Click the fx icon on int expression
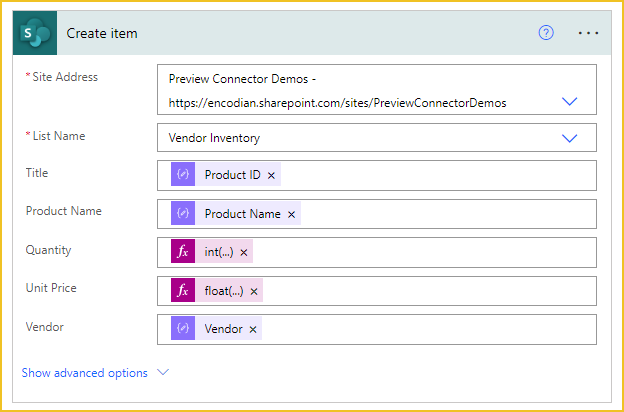This screenshot has height=412, width=624. [x=183, y=251]
